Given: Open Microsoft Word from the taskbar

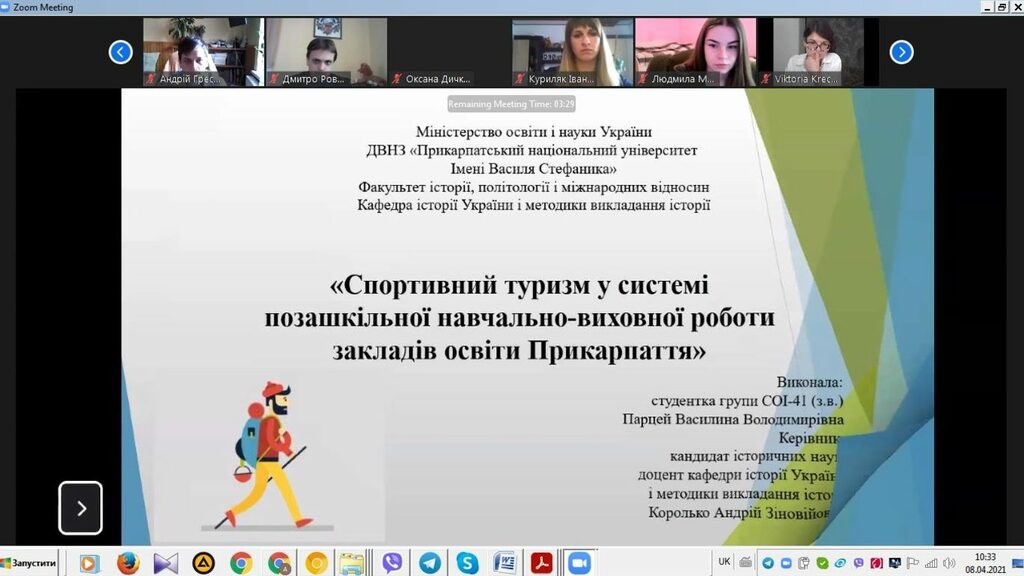Looking at the screenshot, I should [x=504, y=563].
